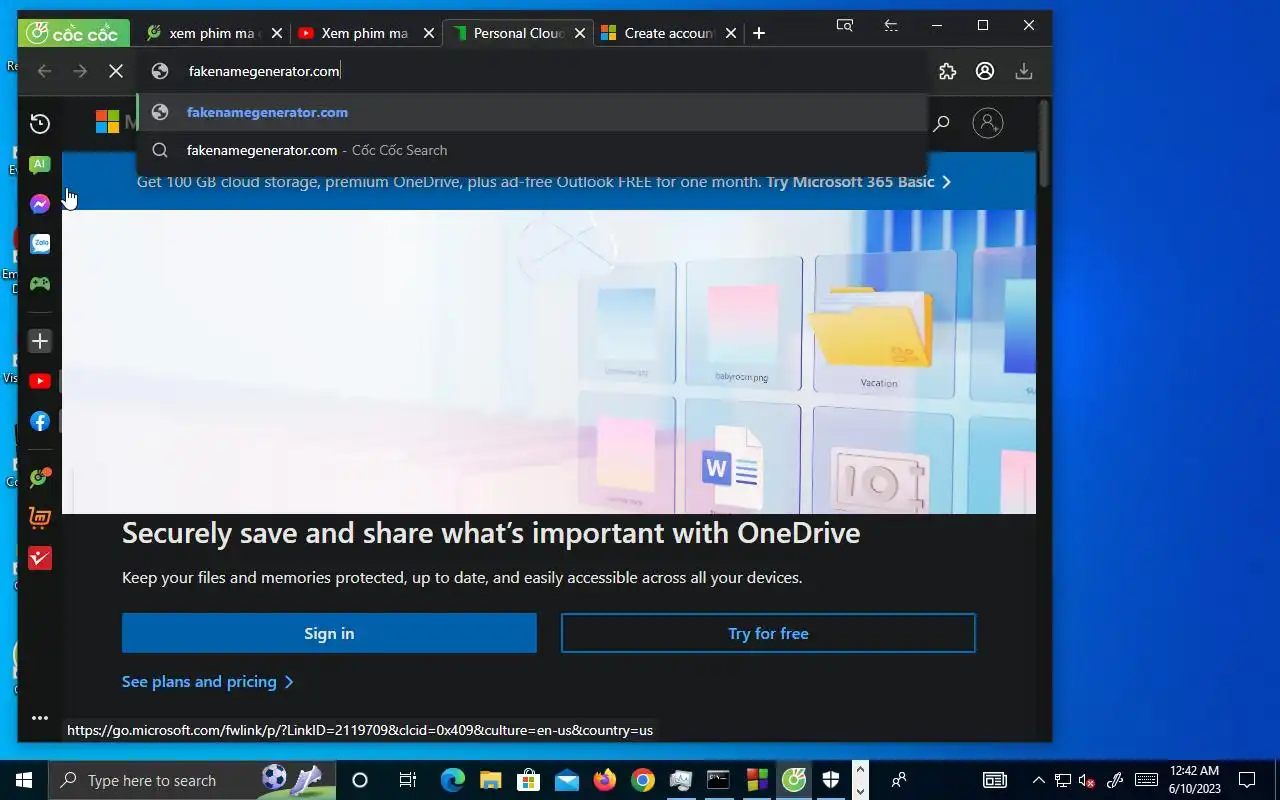Open Microsoft Edge from the taskbar
Viewport: 1280px width, 800px height.
tap(453, 780)
